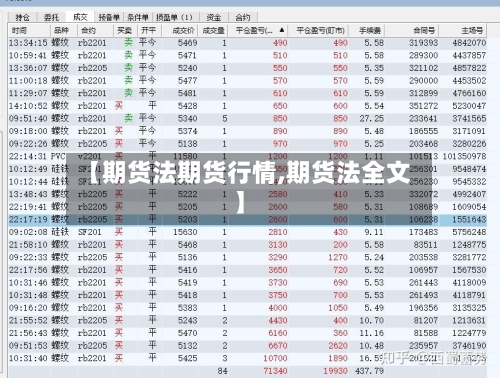Click the profit value 6160

(x=278, y=333)
